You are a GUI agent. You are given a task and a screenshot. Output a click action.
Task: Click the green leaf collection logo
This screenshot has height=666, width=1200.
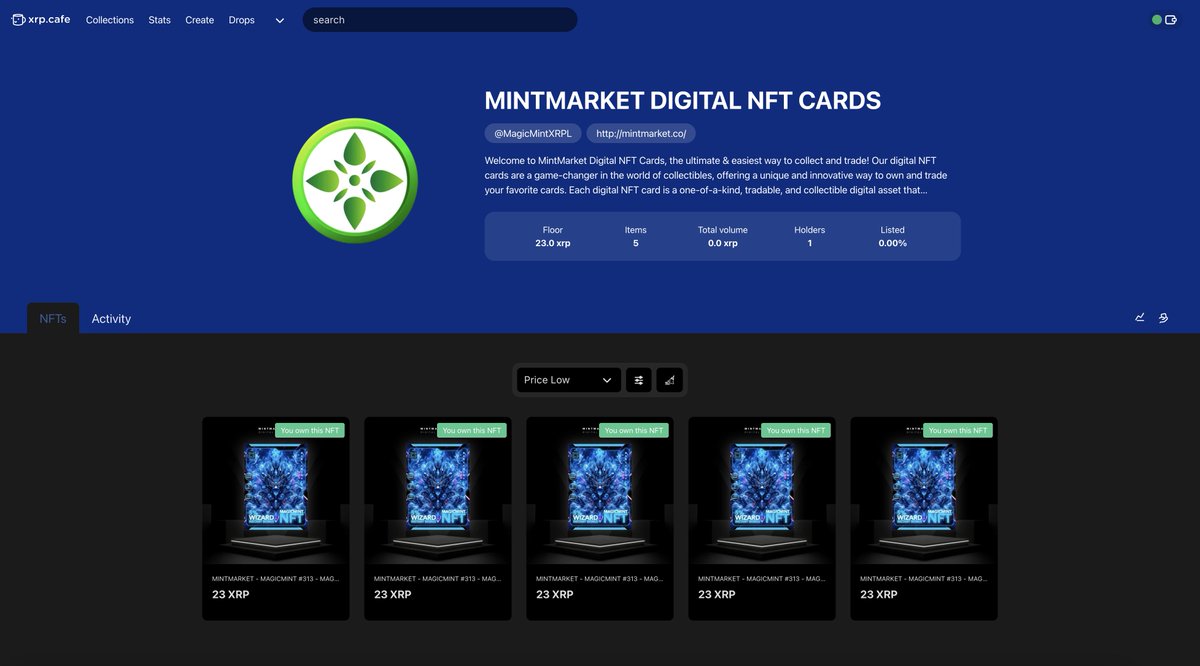355,180
